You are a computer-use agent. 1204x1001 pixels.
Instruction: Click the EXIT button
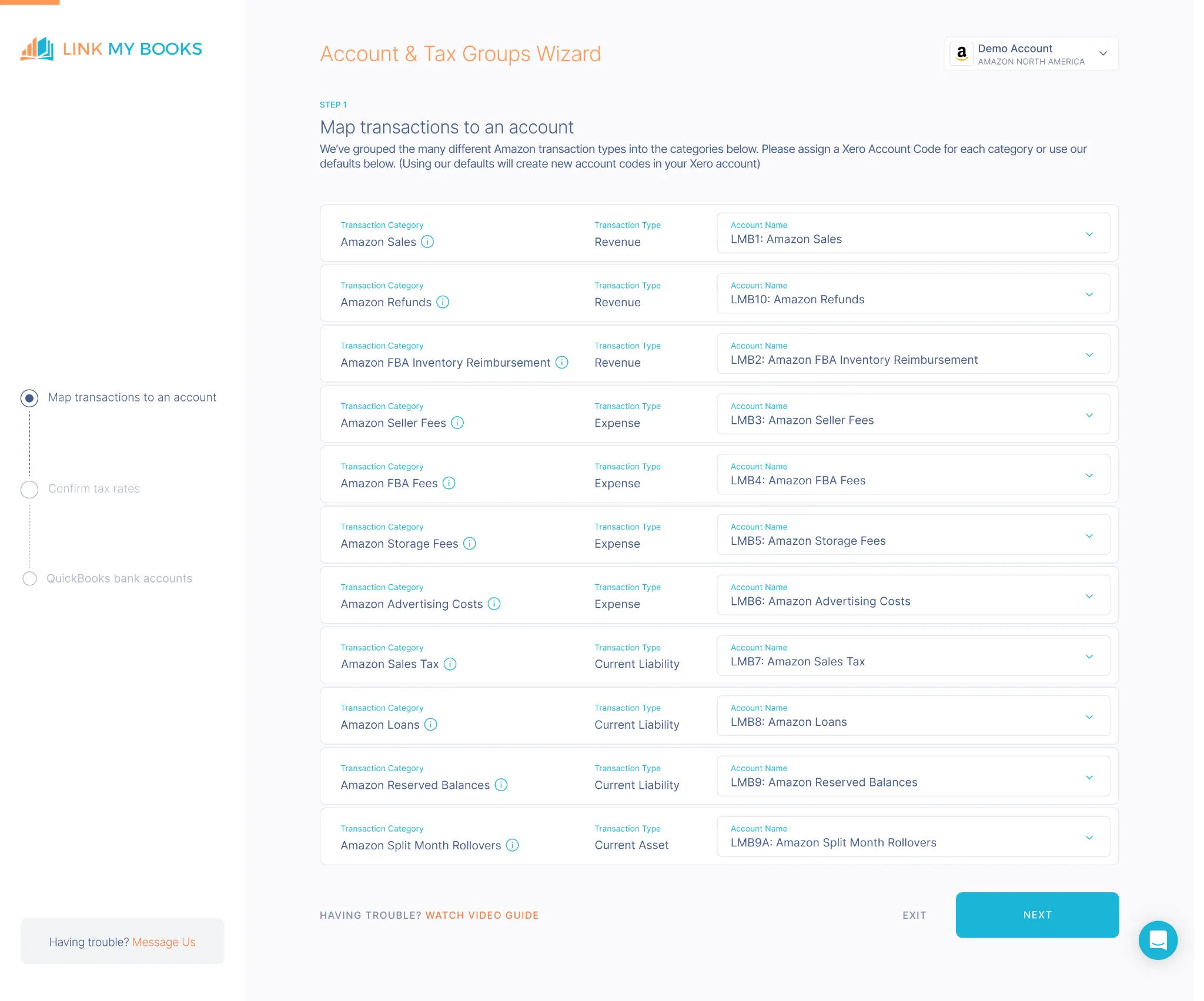coord(914,915)
